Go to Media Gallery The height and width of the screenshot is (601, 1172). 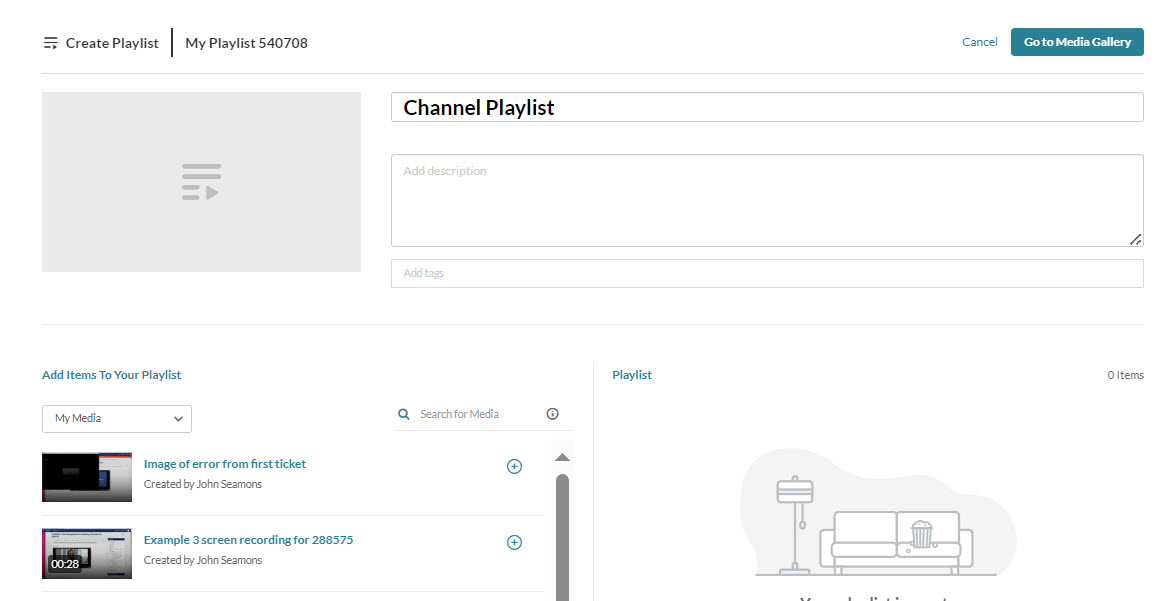point(1077,41)
